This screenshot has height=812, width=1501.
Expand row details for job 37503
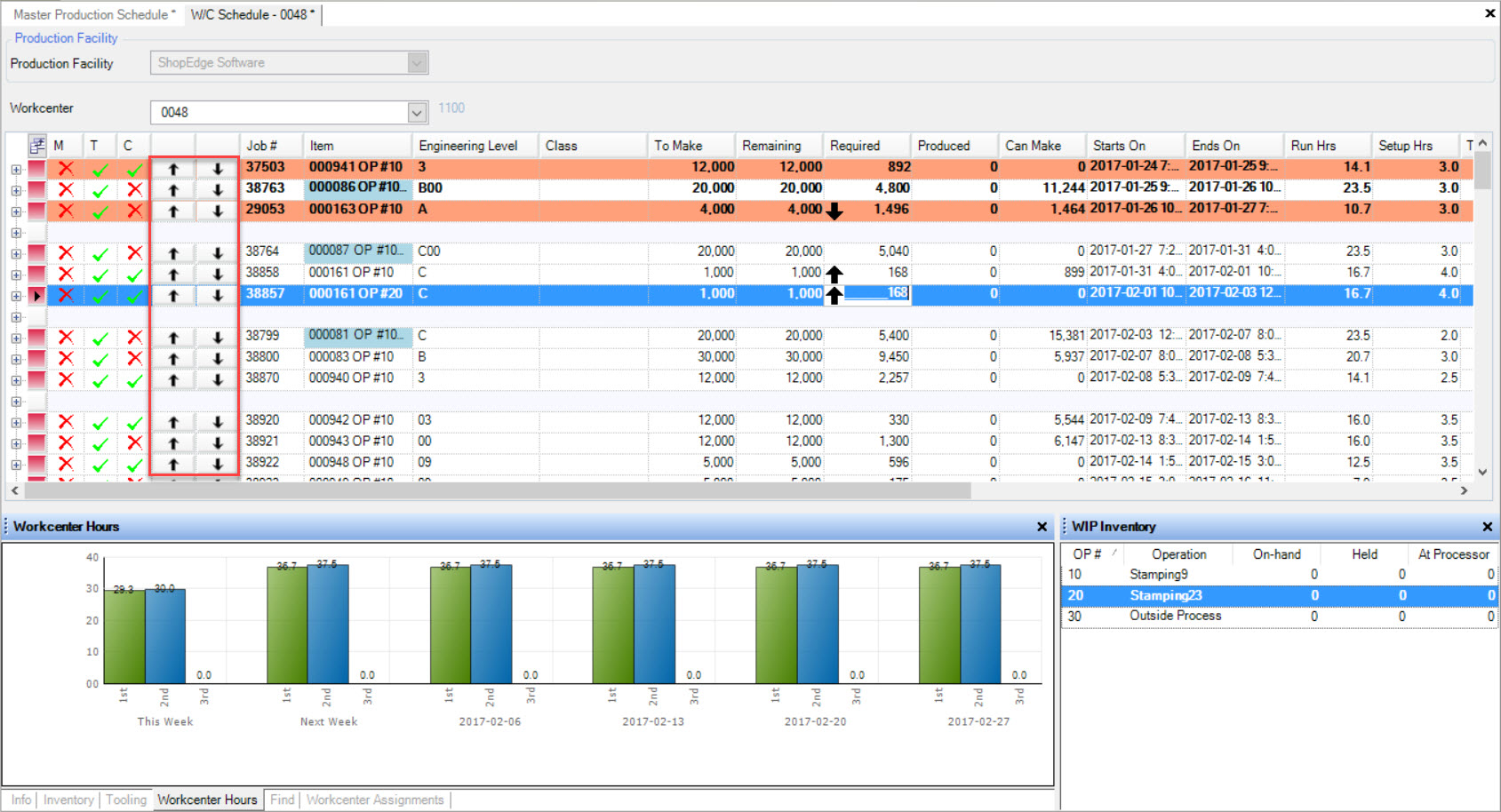pos(16,169)
